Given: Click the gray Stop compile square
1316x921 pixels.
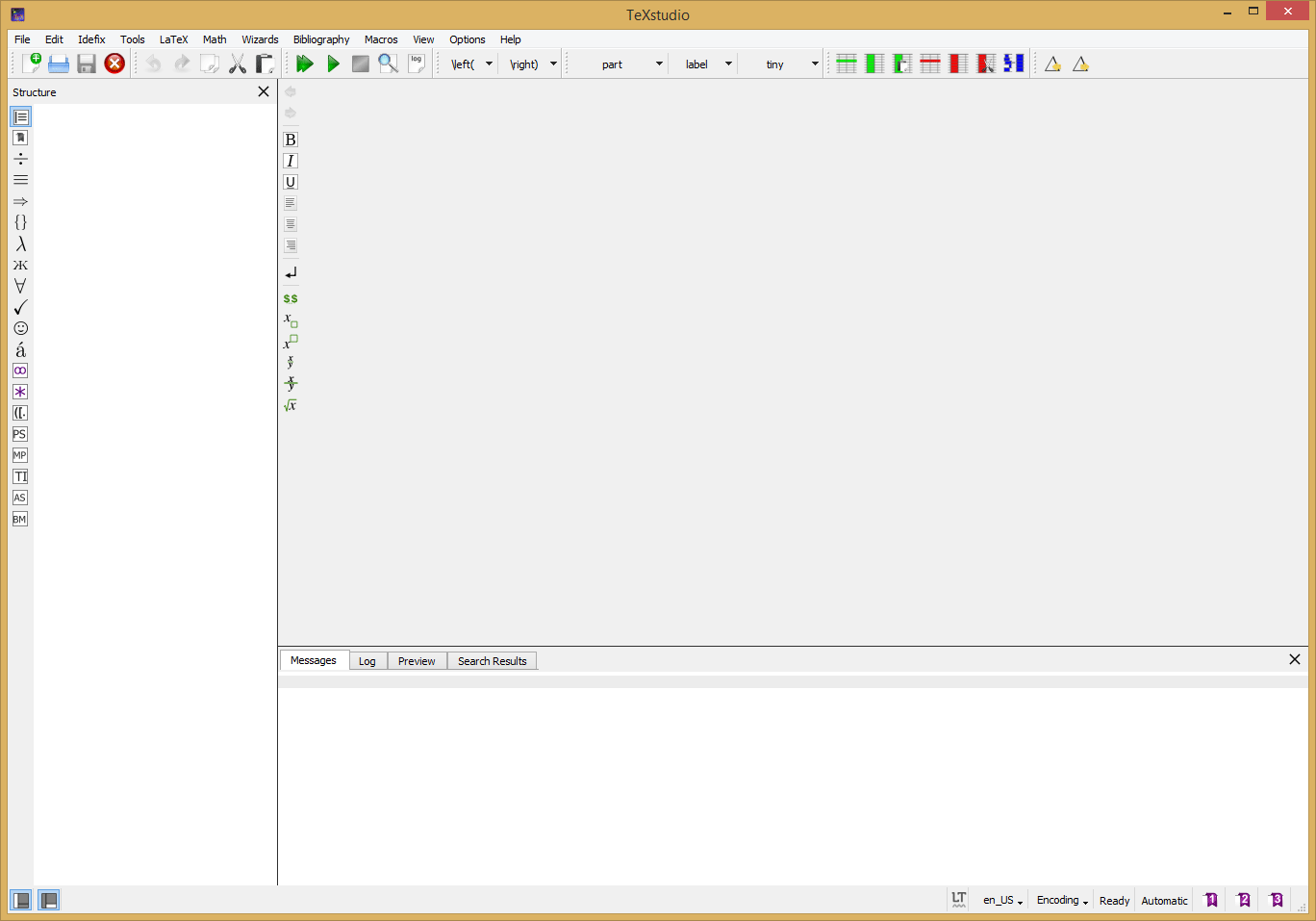Looking at the screenshot, I should [361, 64].
